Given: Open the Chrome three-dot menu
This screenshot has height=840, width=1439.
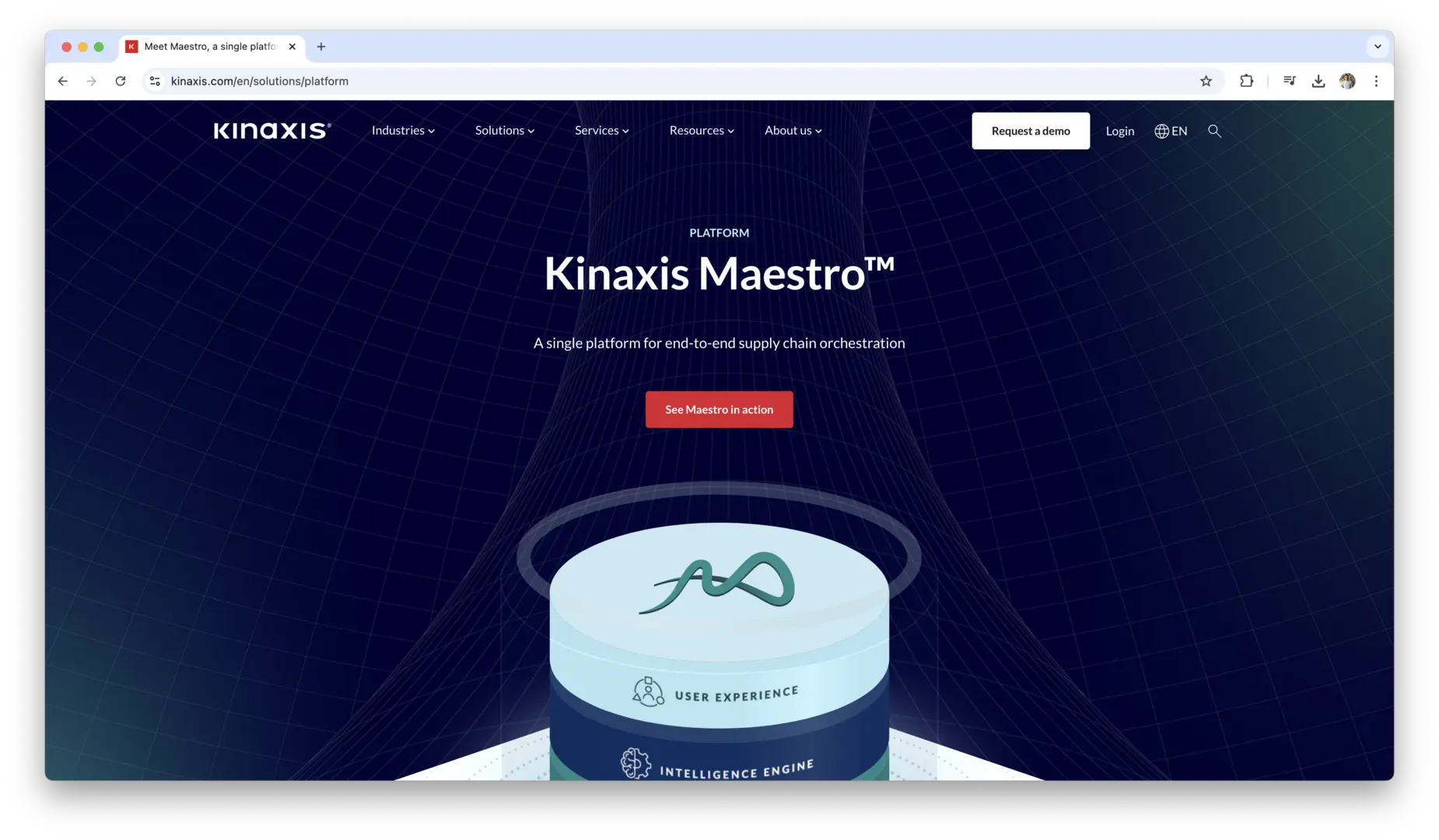Looking at the screenshot, I should 1376,81.
